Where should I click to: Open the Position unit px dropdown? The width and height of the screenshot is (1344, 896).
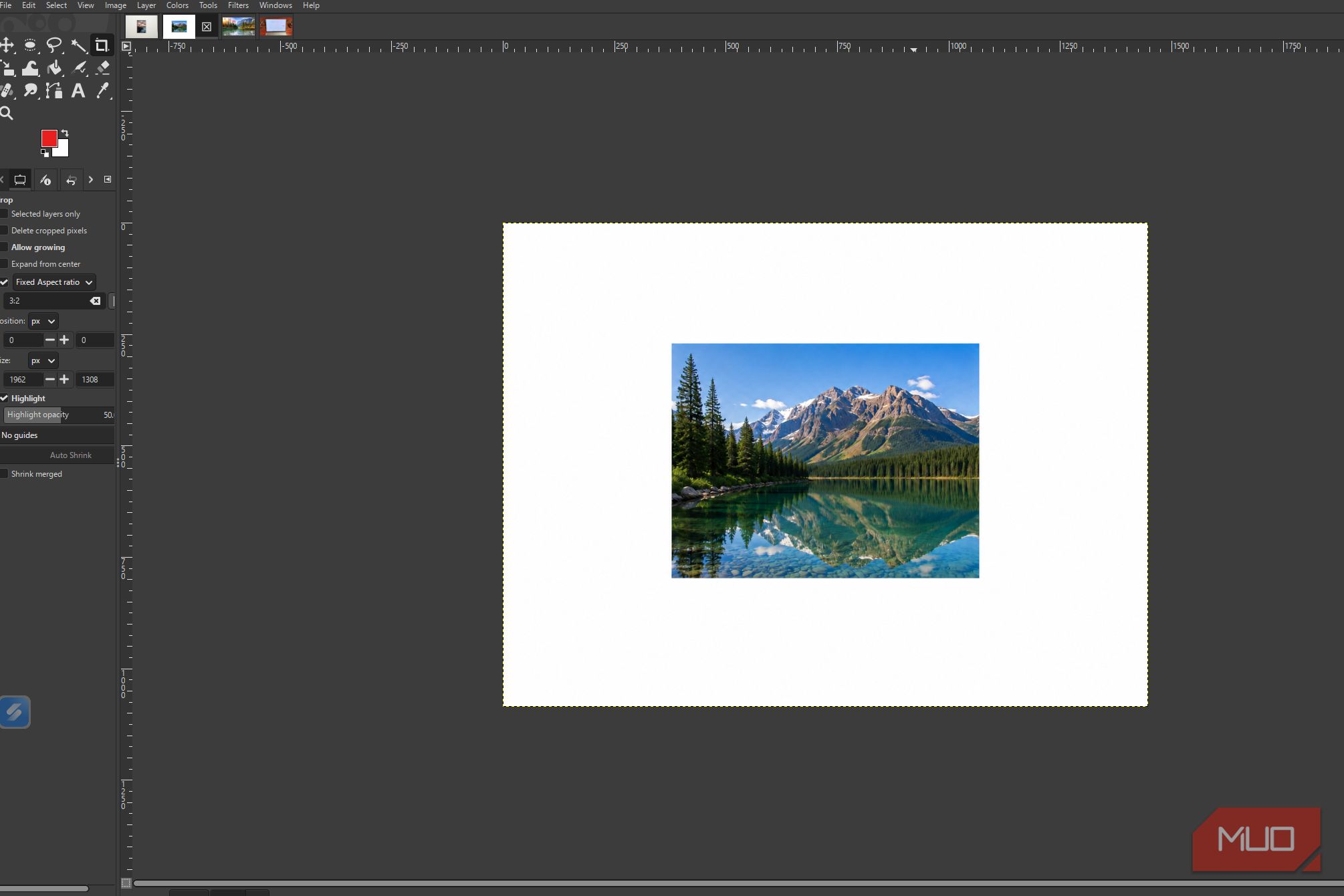pos(43,321)
